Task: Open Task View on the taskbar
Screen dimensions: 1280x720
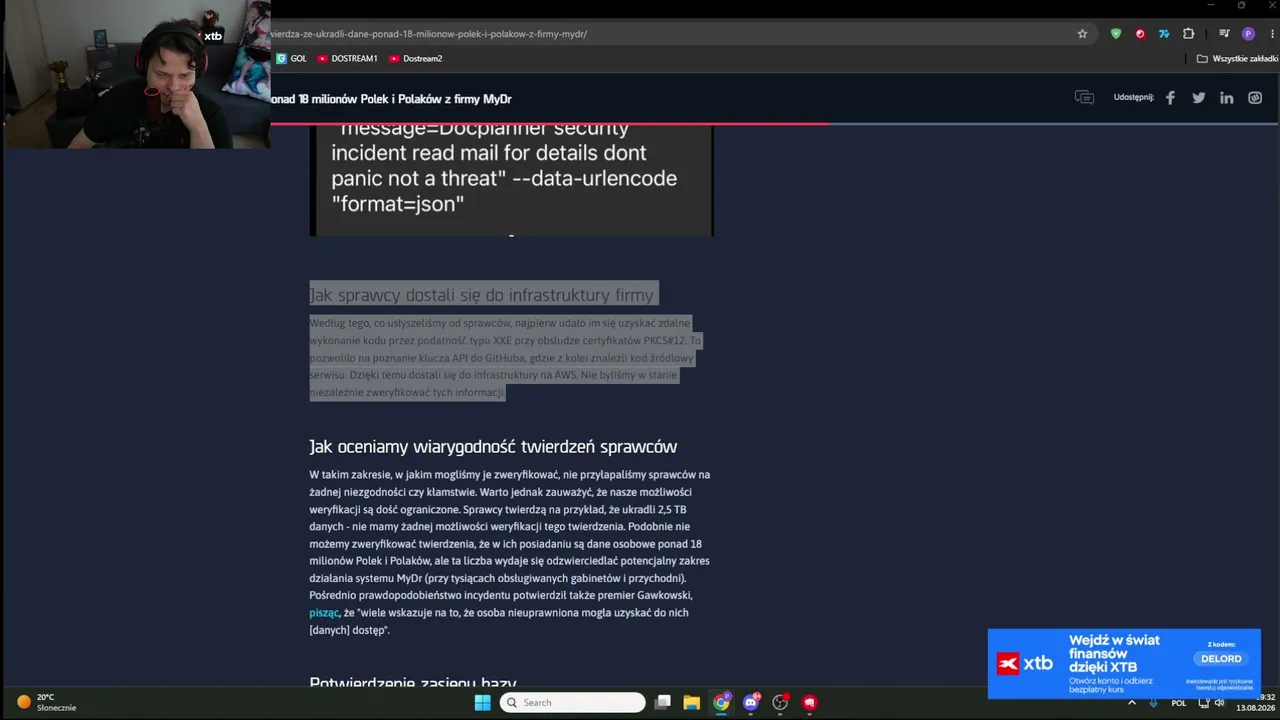Action: click(662, 702)
